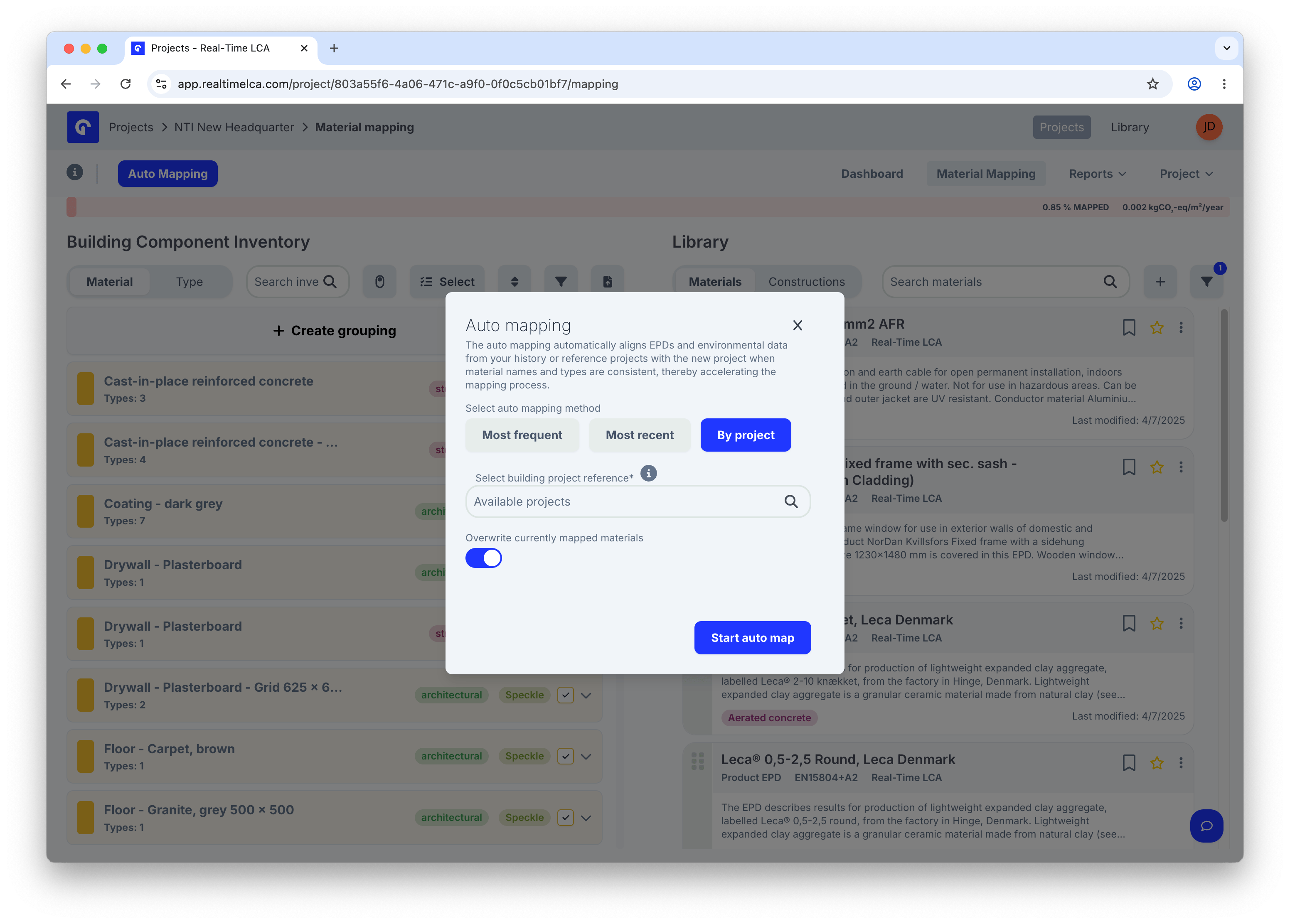Click the Select checklist button
Viewport: 1290px width, 924px height.
point(447,281)
